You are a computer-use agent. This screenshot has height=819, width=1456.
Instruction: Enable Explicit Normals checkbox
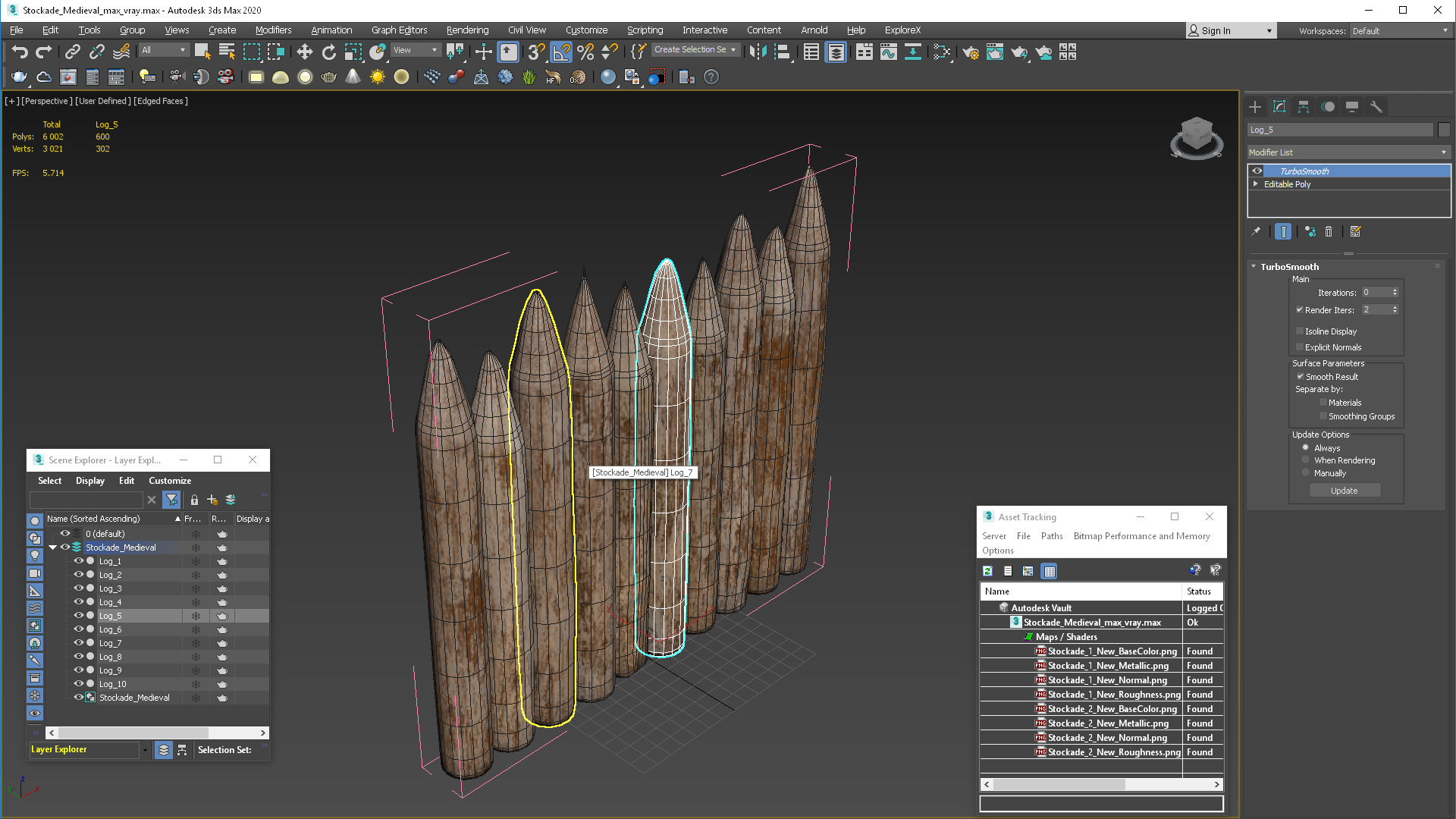pyautogui.click(x=1300, y=347)
